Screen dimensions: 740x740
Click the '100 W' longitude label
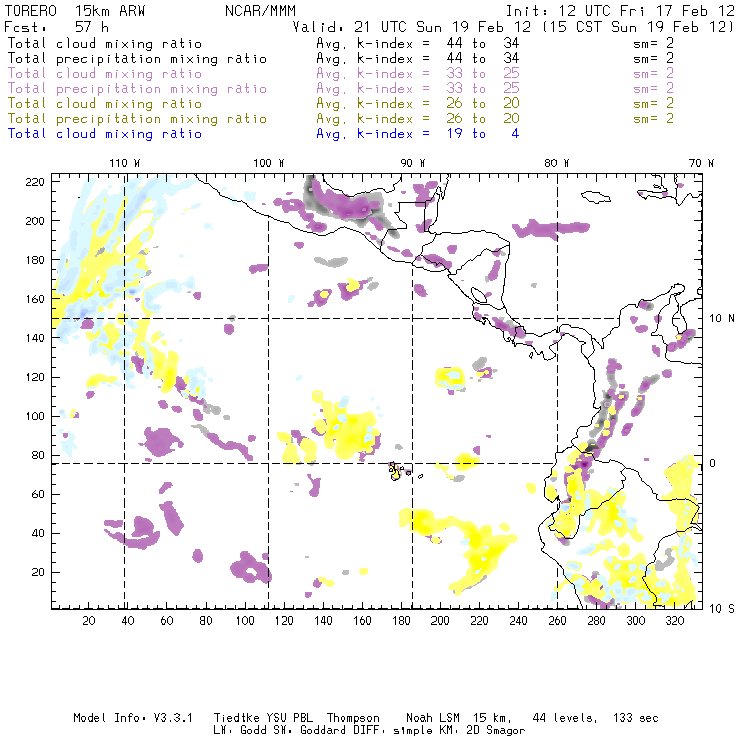click(x=269, y=163)
